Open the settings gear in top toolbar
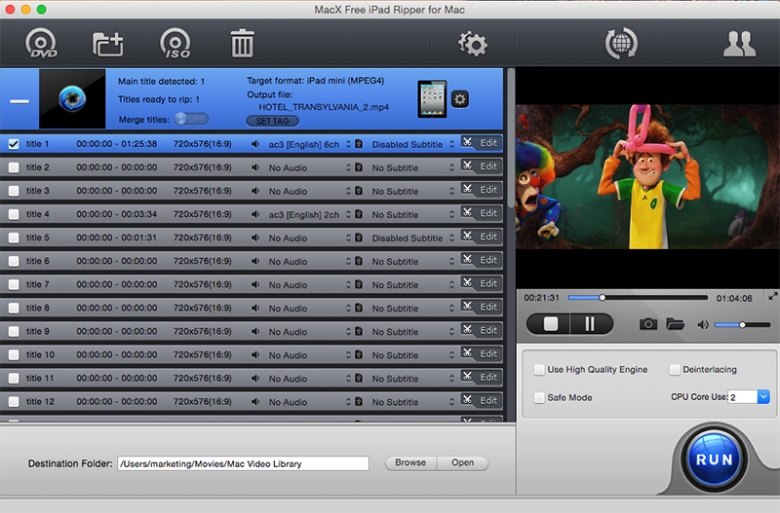The height and width of the screenshot is (513, 780). [x=472, y=43]
